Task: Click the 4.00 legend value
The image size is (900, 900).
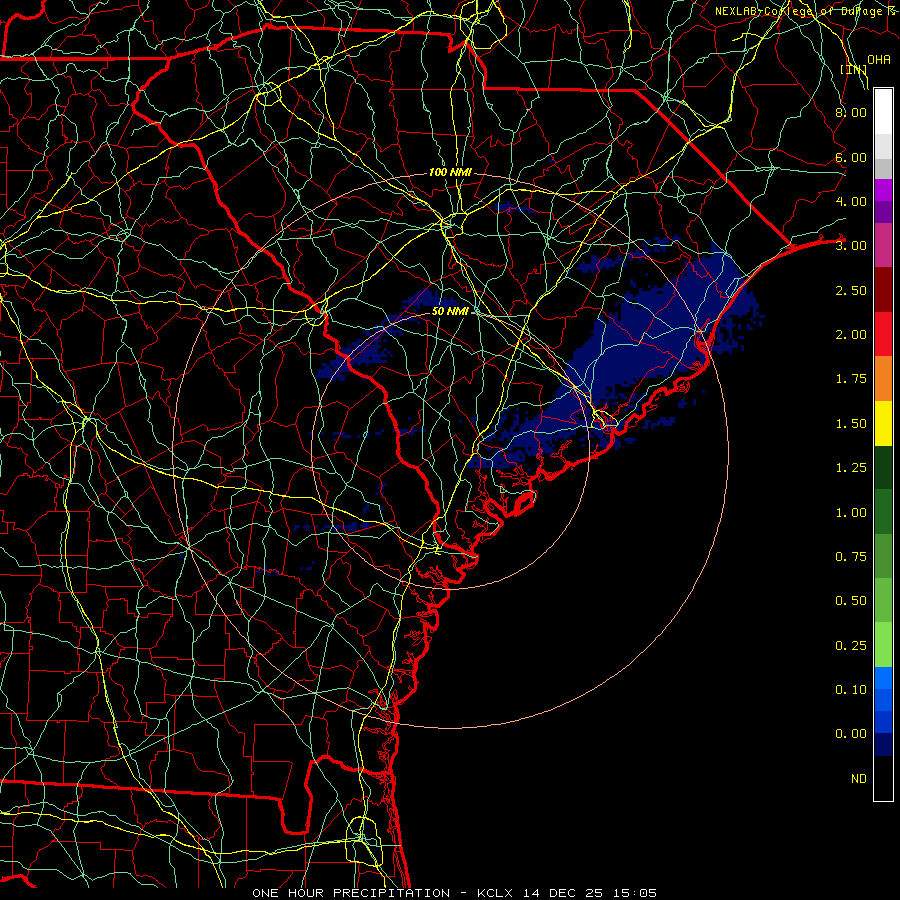Action: click(851, 201)
